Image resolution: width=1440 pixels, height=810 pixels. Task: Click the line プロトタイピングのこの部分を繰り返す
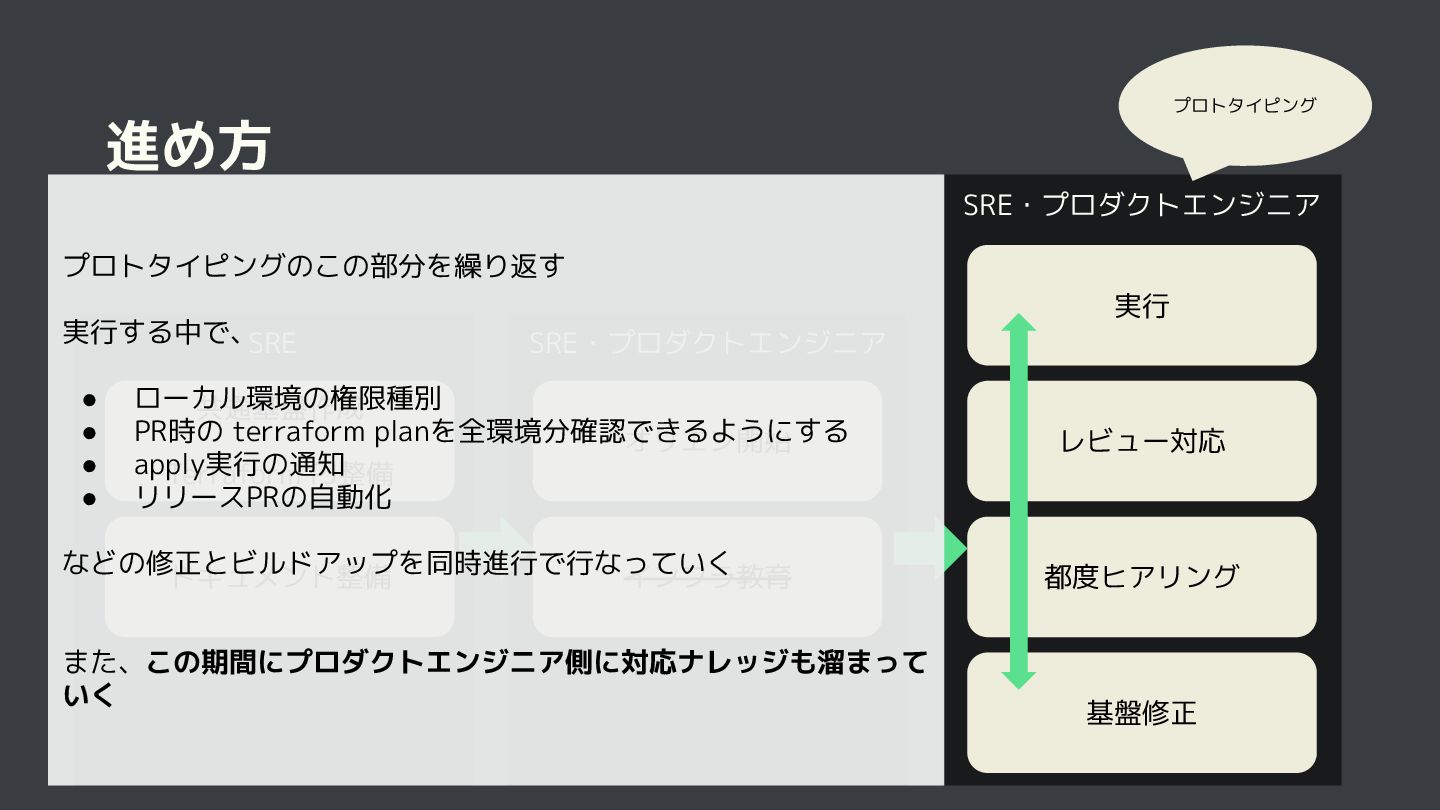(x=314, y=266)
